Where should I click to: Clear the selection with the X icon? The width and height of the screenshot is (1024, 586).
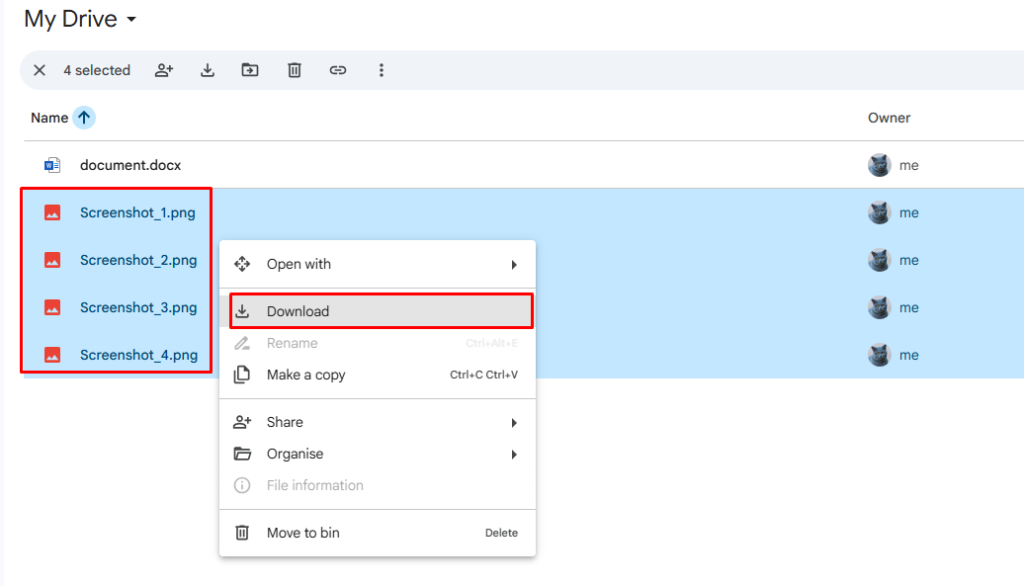point(38,70)
